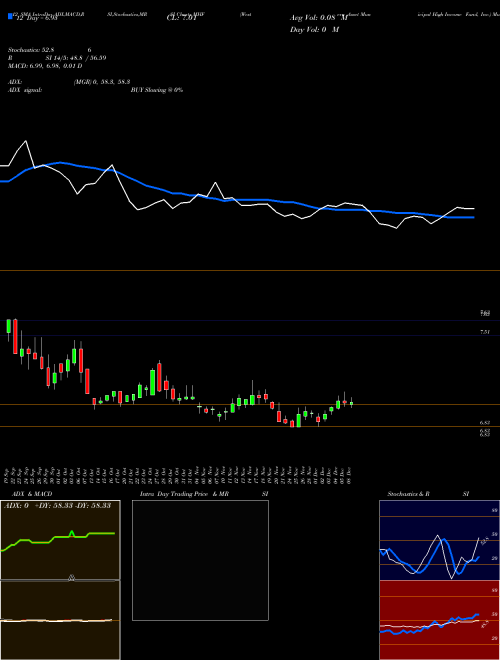This screenshot has height=660, width=500.
Task: Click the 'Avg Vol: 0.08 M' text
Action: [319, 18]
